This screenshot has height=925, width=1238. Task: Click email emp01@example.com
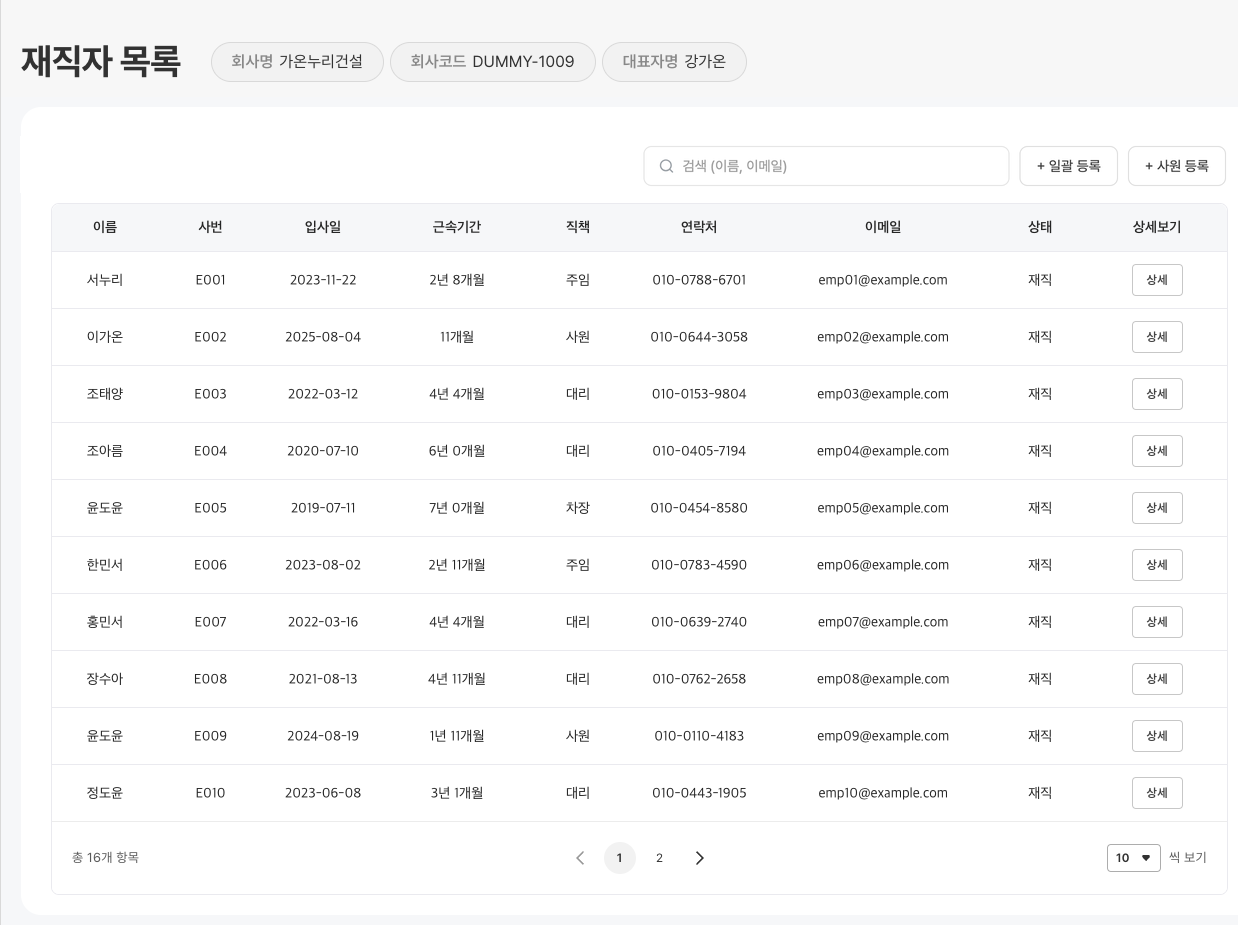click(x=883, y=280)
